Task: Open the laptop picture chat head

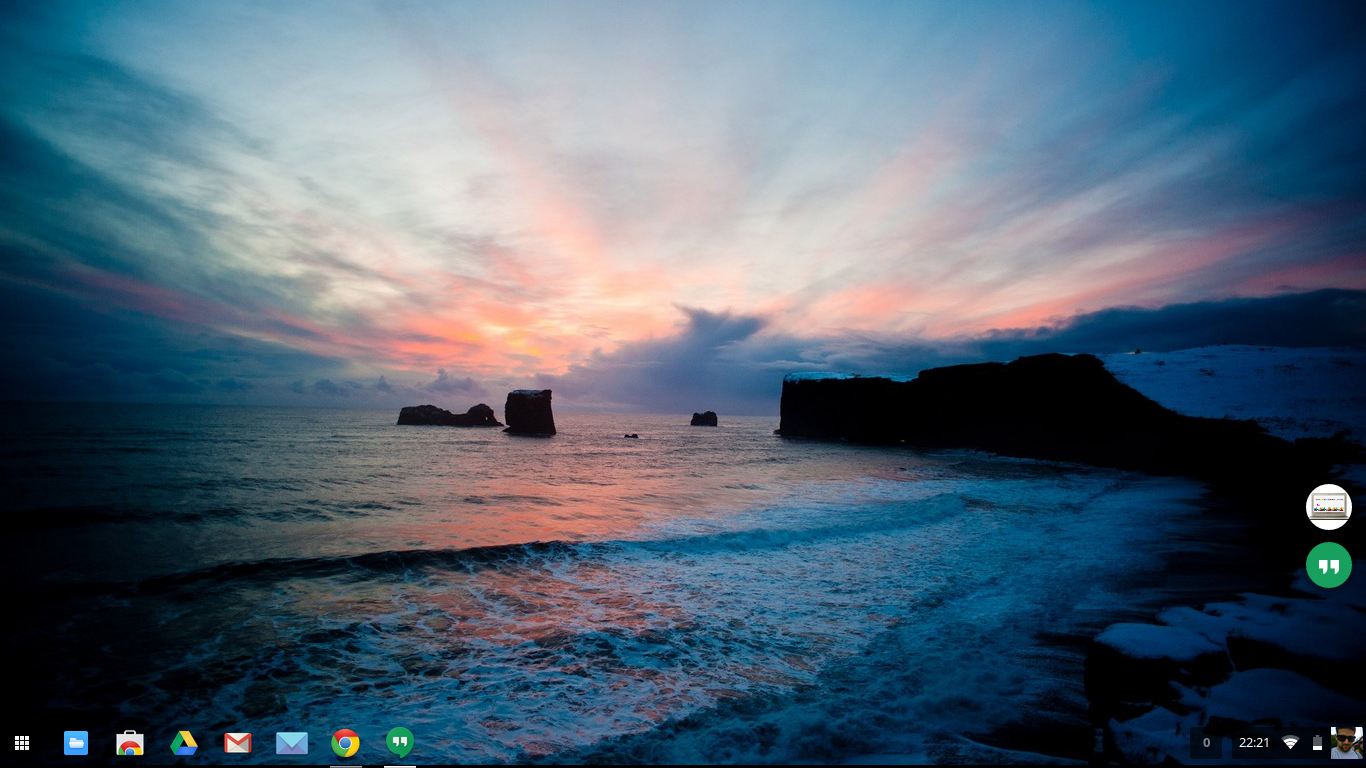Action: pyautogui.click(x=1329, y=507)
